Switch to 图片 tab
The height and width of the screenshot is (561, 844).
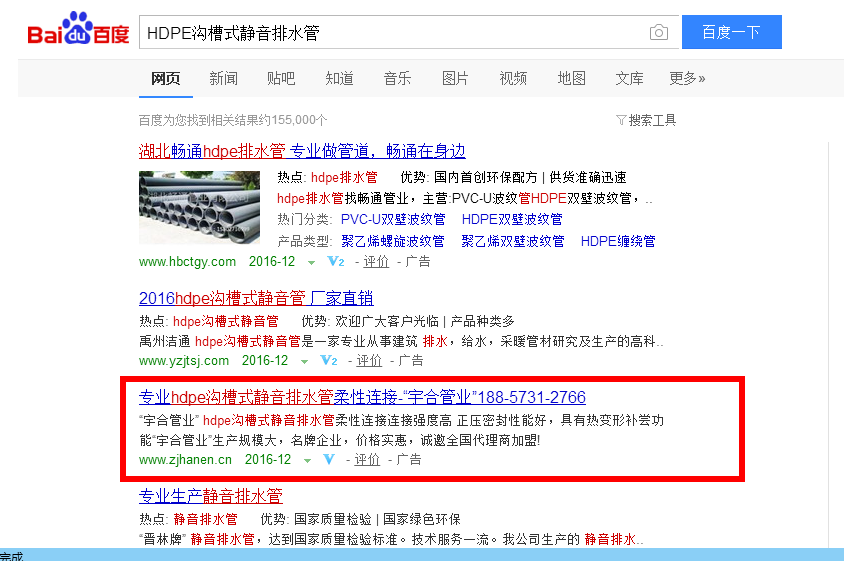click(x=455, y=79)
